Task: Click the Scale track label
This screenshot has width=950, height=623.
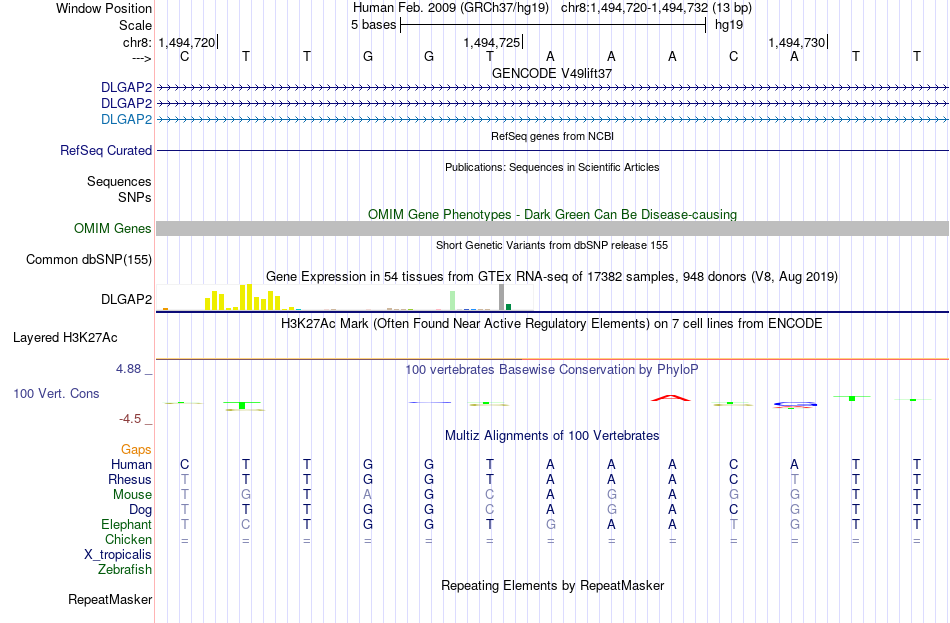Action: [135, 25]
